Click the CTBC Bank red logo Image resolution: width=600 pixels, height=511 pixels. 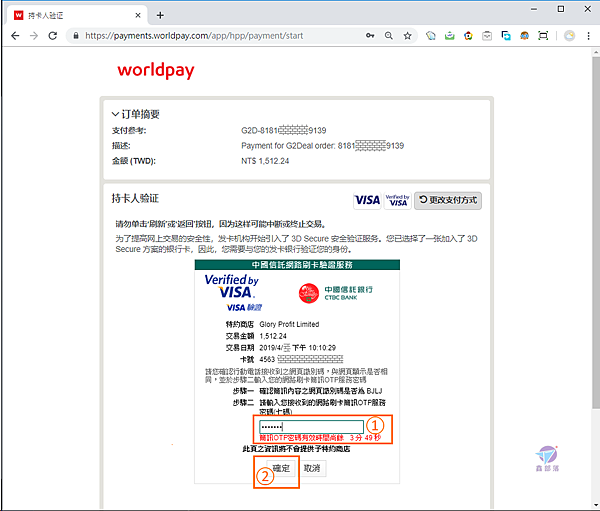pos(308,293)
